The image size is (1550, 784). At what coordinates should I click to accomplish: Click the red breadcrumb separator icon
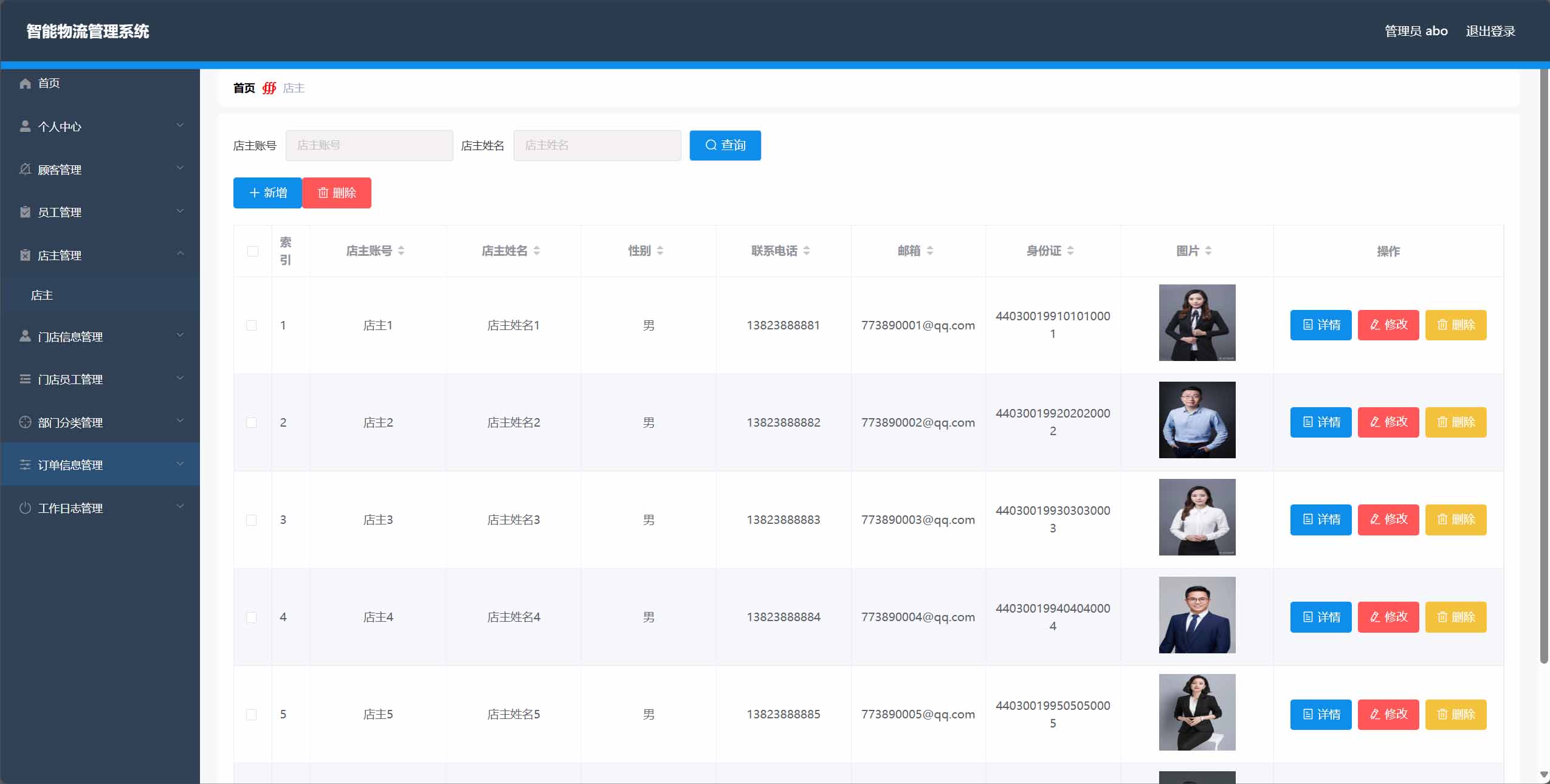(x=269, y=88)
